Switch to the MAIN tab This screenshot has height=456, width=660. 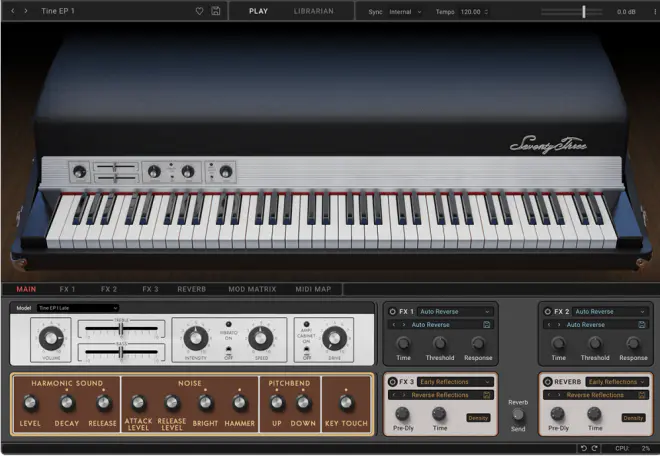coord(26,289)
